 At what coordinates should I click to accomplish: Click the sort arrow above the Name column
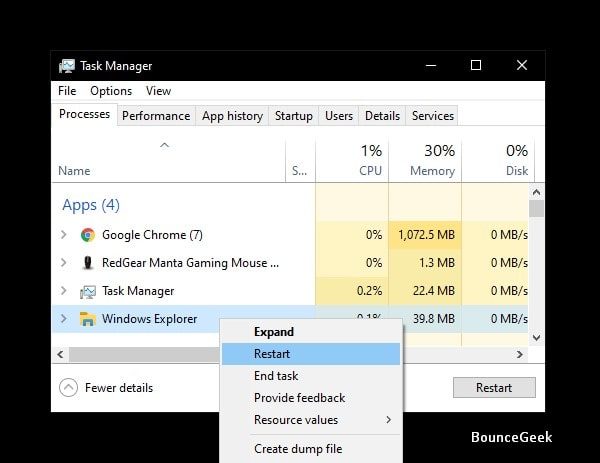[x=165, y=145]
